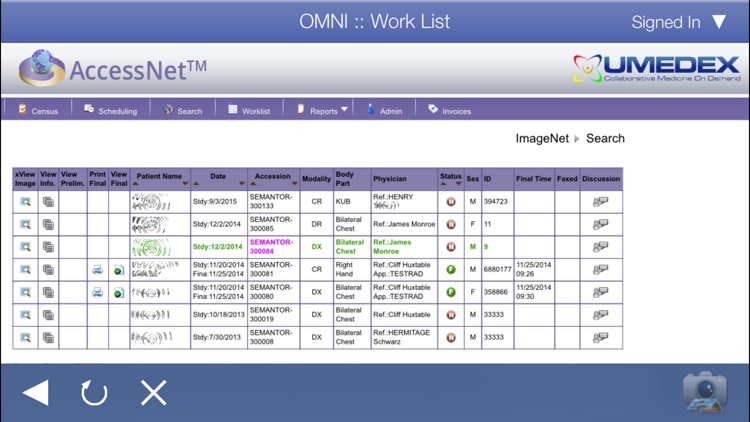Sort Date column descending

click(x=242, y=184)
